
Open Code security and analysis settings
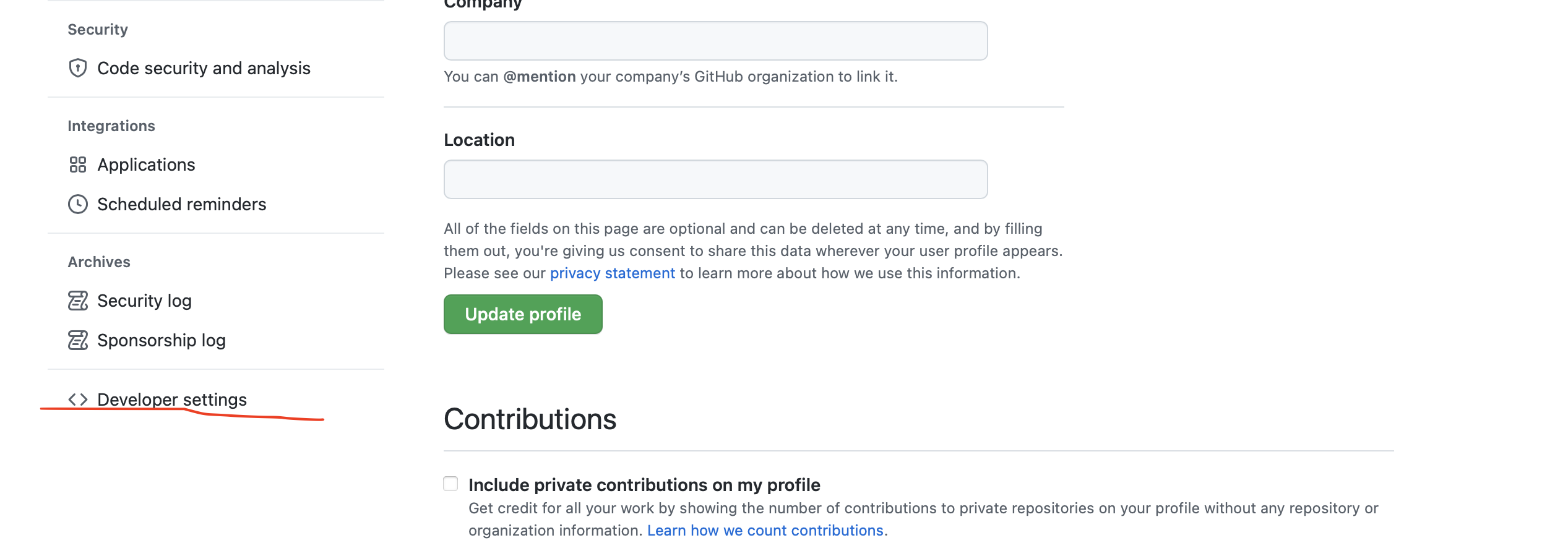[x=204, y=68]
